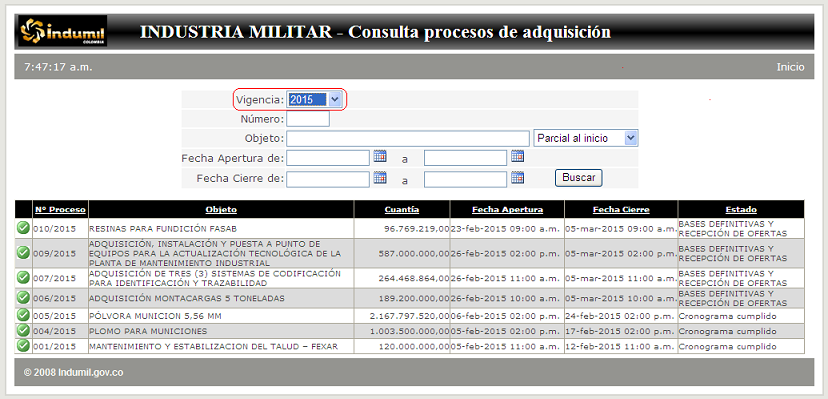Screen dimensions: 828x399
Task: Click the Indumil logo in header
Action: [x=63, y=32]
